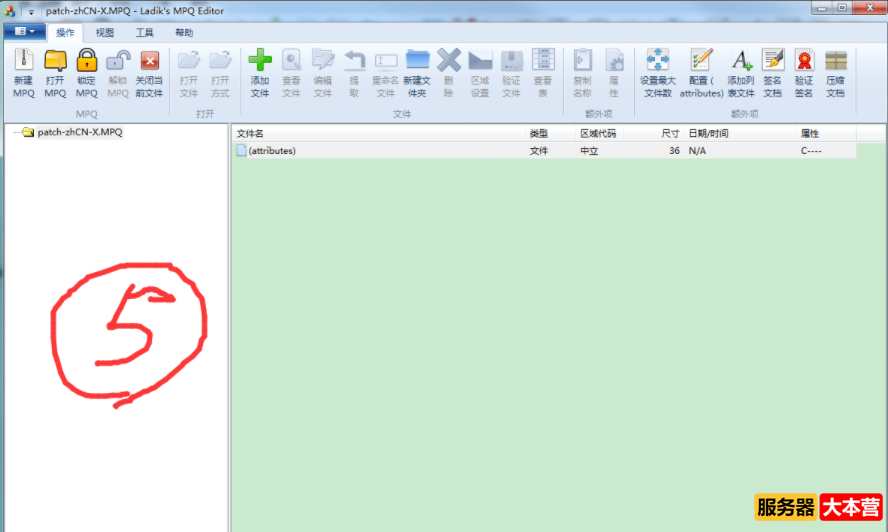Sort by the 属性 column header
Screen dimensions: 888x532
coord(826,134)
